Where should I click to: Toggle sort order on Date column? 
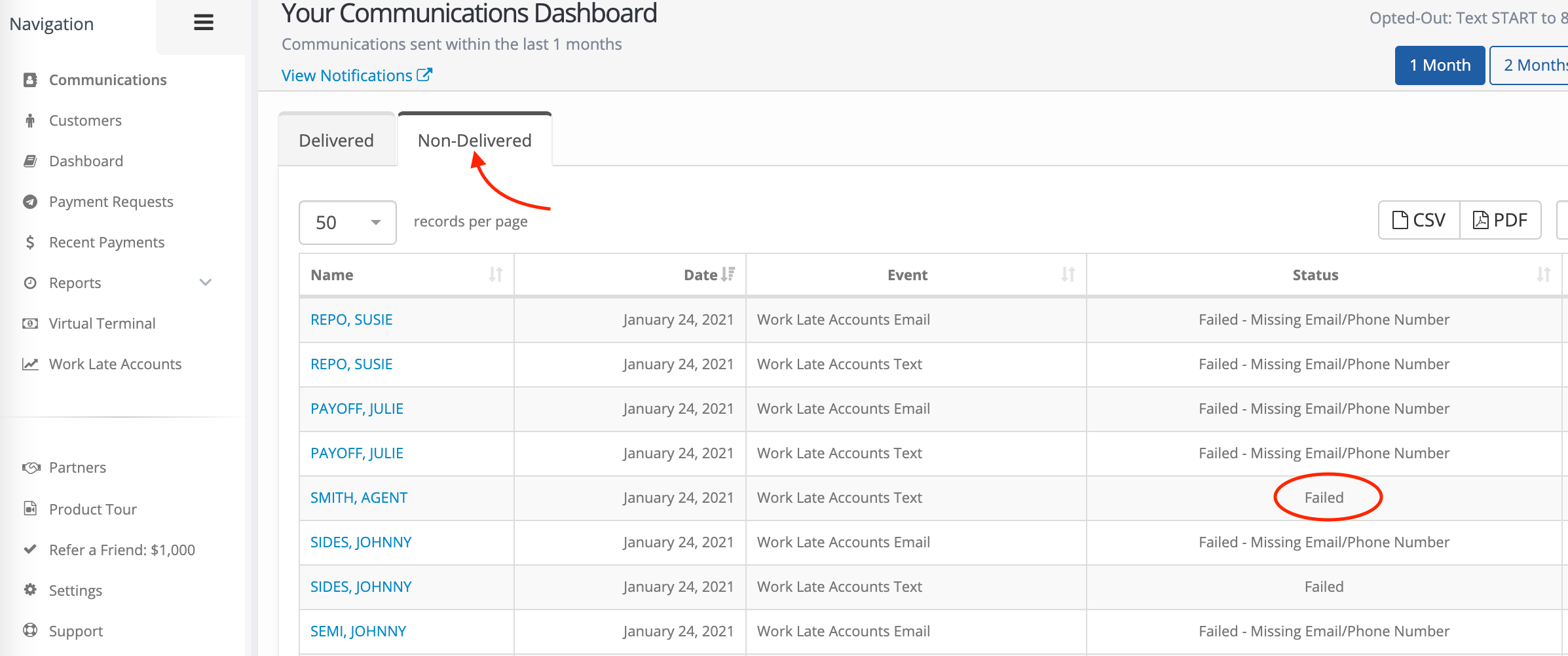pyautogui.click(x=728, y=275)
